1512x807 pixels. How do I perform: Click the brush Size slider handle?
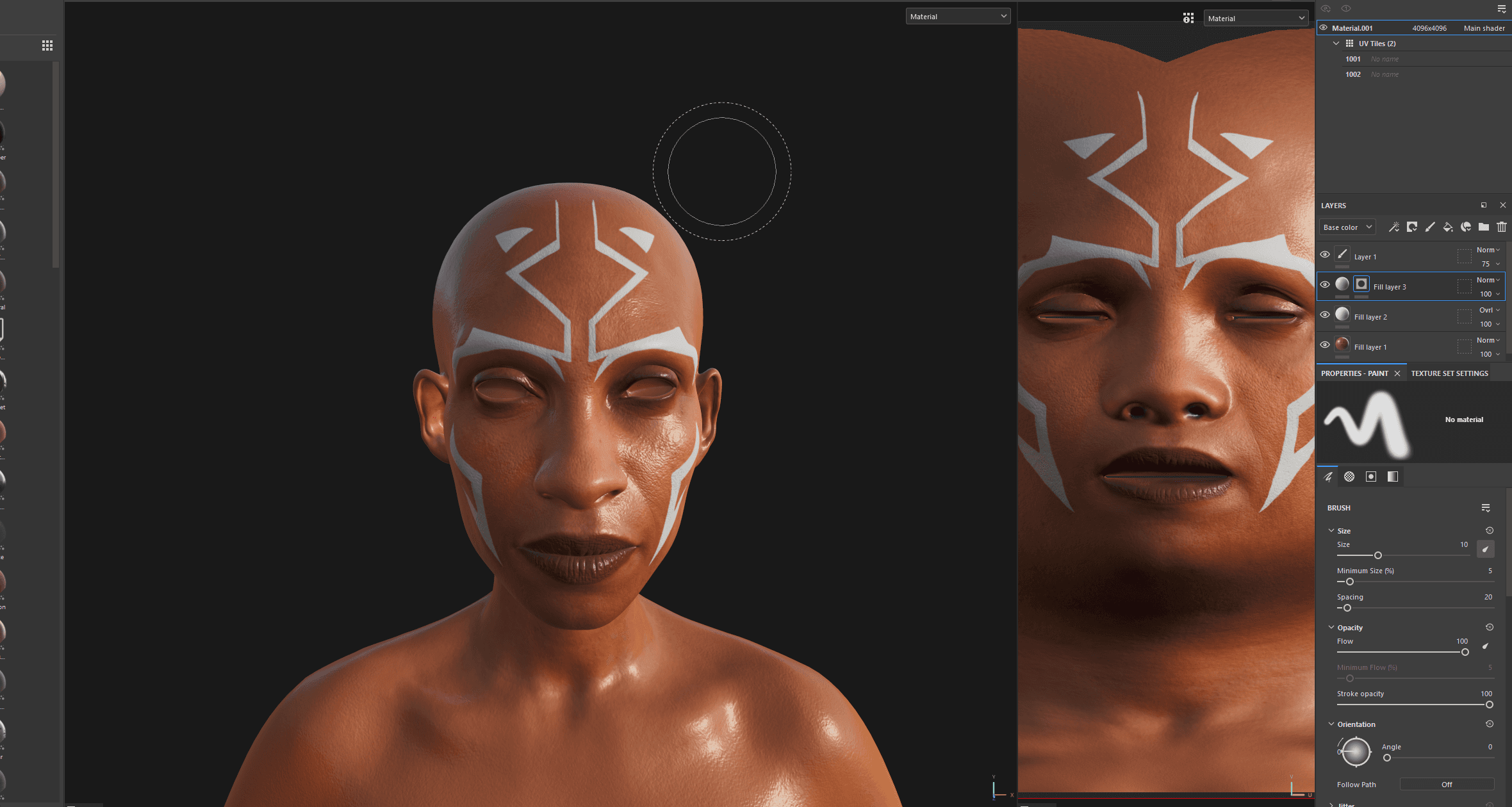point(1377,555)
